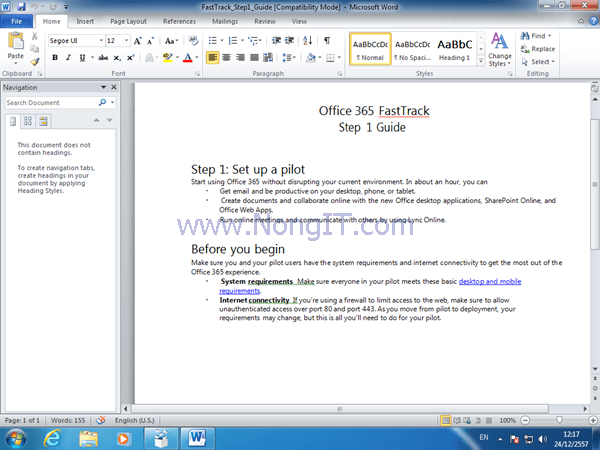Toggle Show/Hide paragraph marks

327,41
